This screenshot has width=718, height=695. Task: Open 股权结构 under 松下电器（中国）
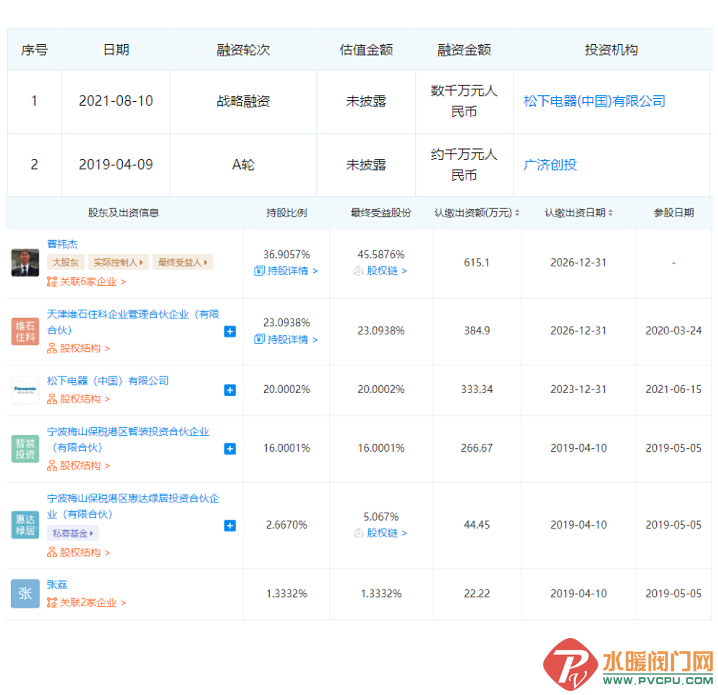click(85, 399)
